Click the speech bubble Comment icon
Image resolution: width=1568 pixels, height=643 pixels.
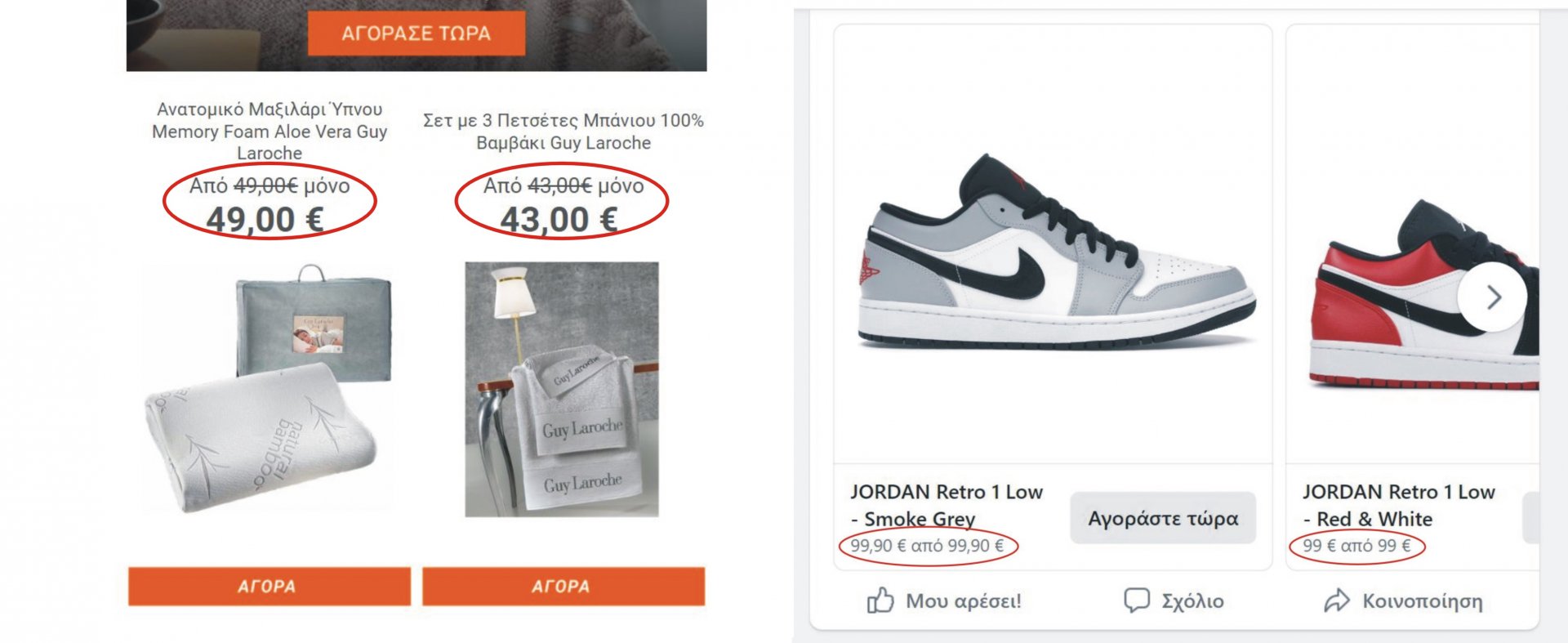pos(1136,601)
